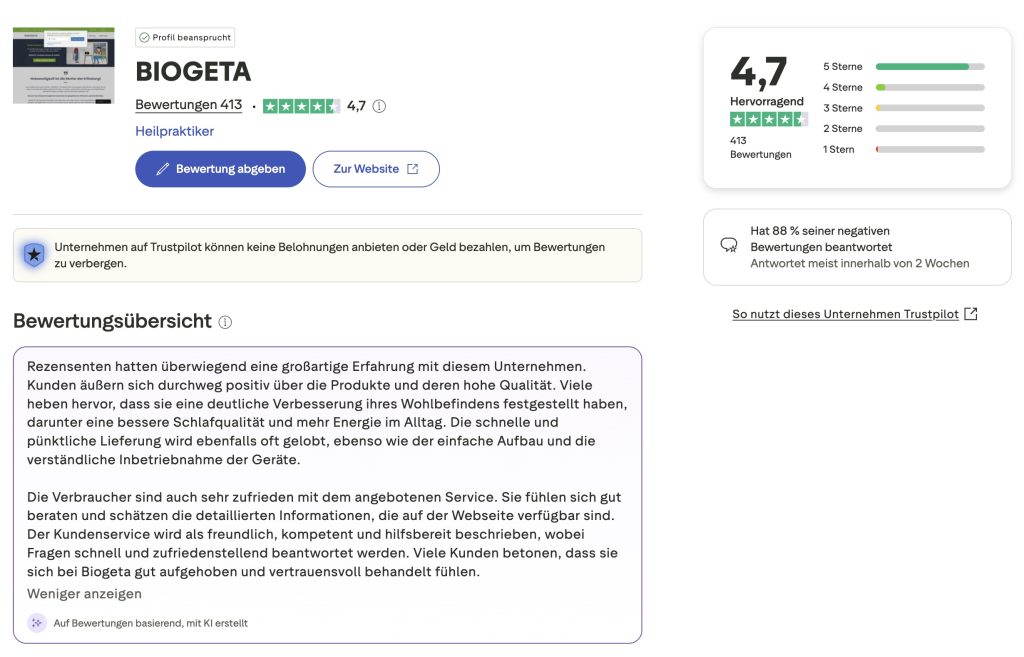Click the info icon next to Bewertungsübersicht

[225, 322]
